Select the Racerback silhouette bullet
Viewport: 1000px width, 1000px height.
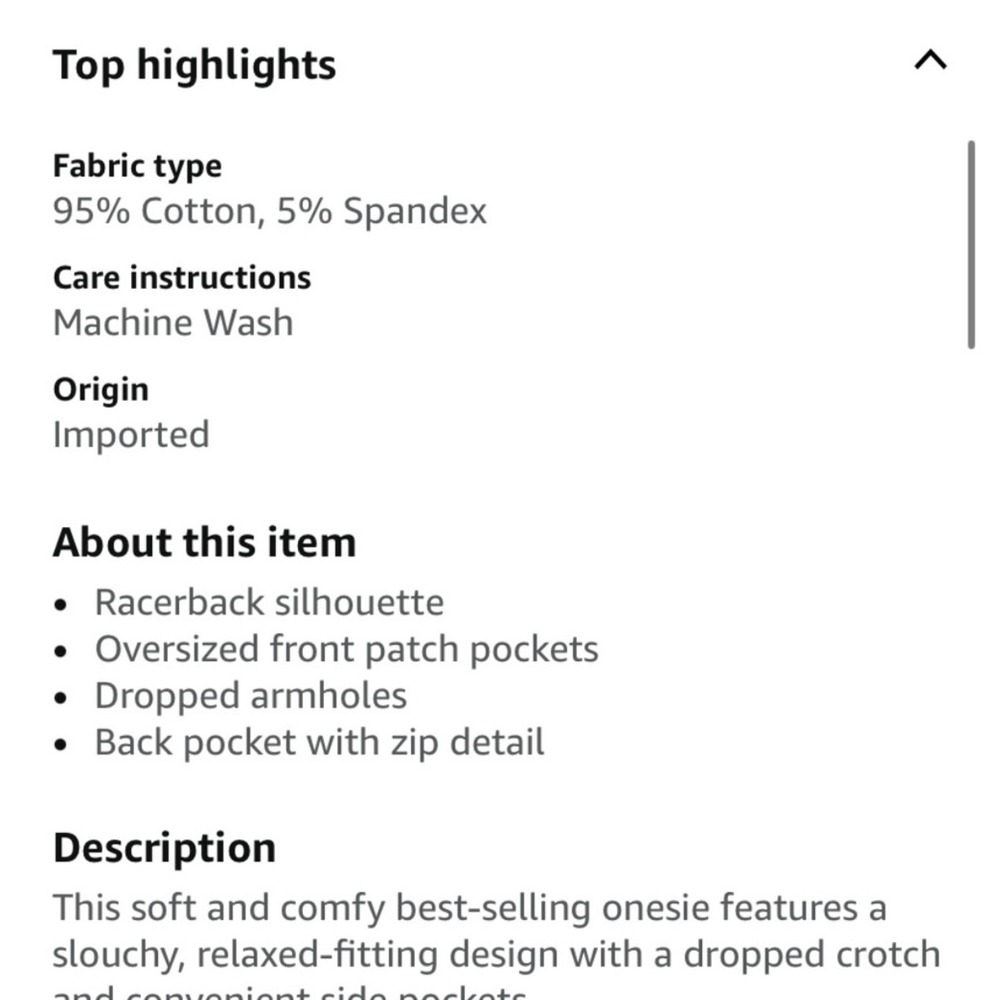pyautogui.click(x=269, y=603)
